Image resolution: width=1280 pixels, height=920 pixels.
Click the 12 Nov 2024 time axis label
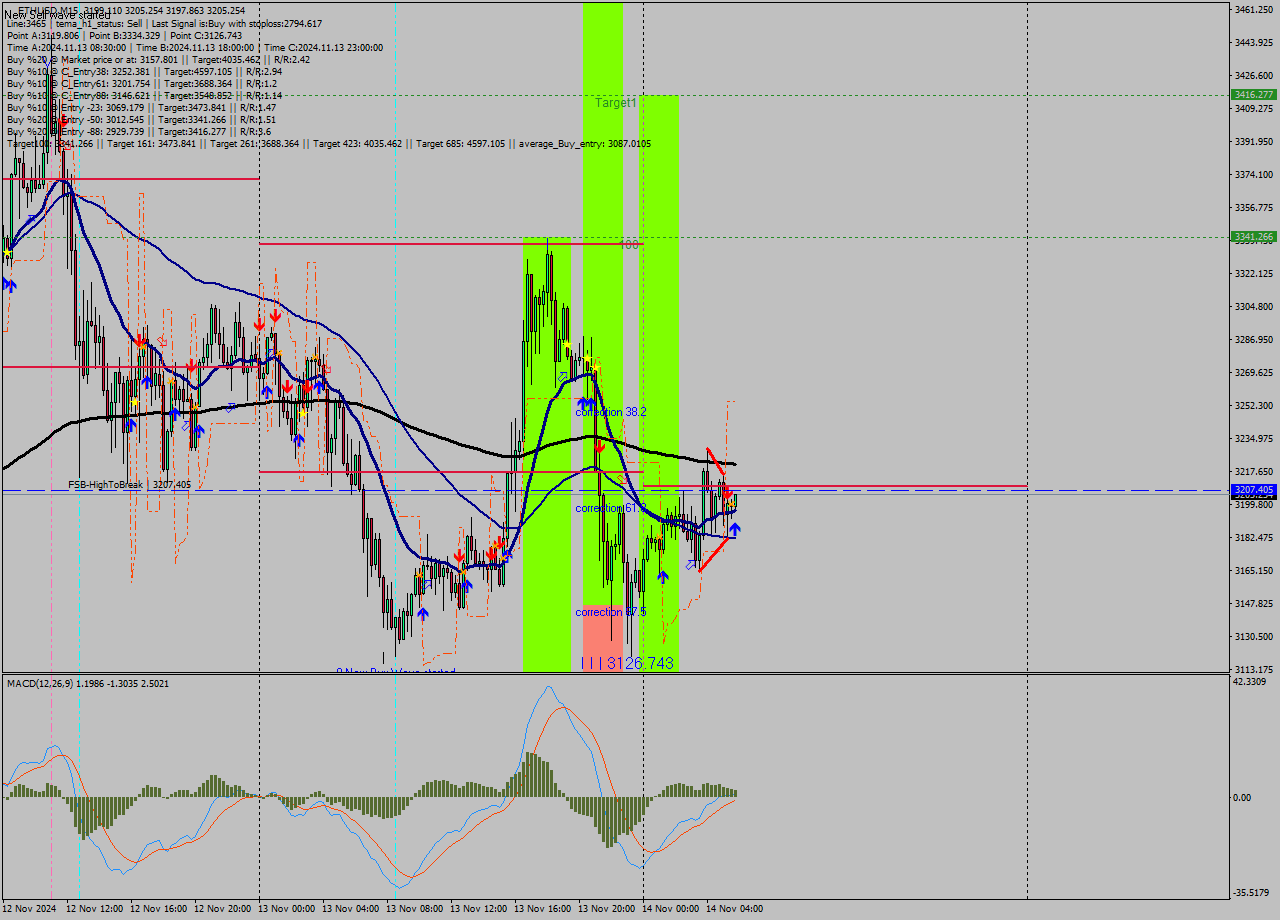click(31, 909)
